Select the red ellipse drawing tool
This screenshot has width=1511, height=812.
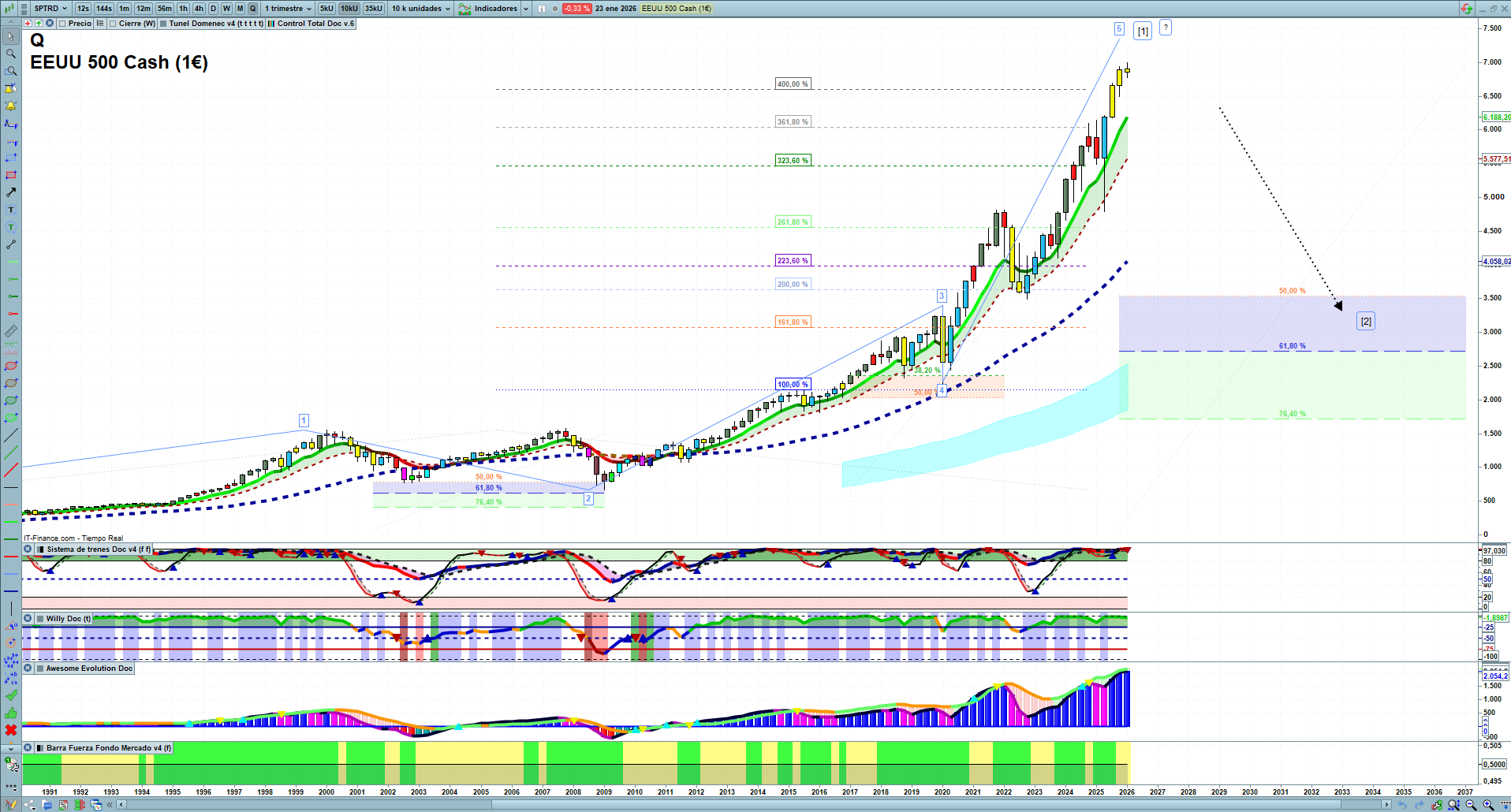(x=11, y=366)
